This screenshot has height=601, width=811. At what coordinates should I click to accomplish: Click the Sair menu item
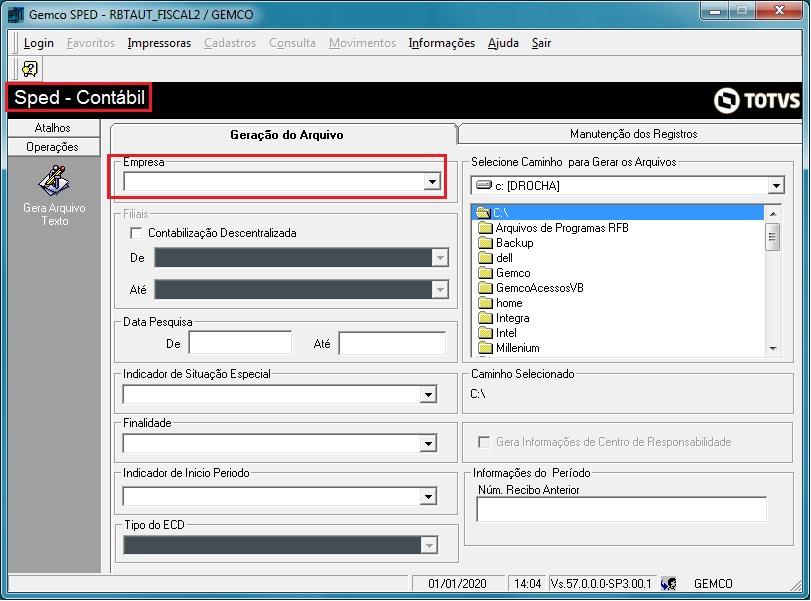(x=542, y=43)
